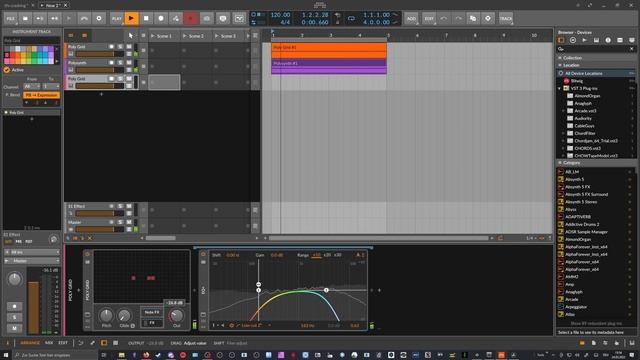Open the Presets circle icon in browser
Image resolution: width=640 pixels, height=360 pixels.
click(573, 40)
